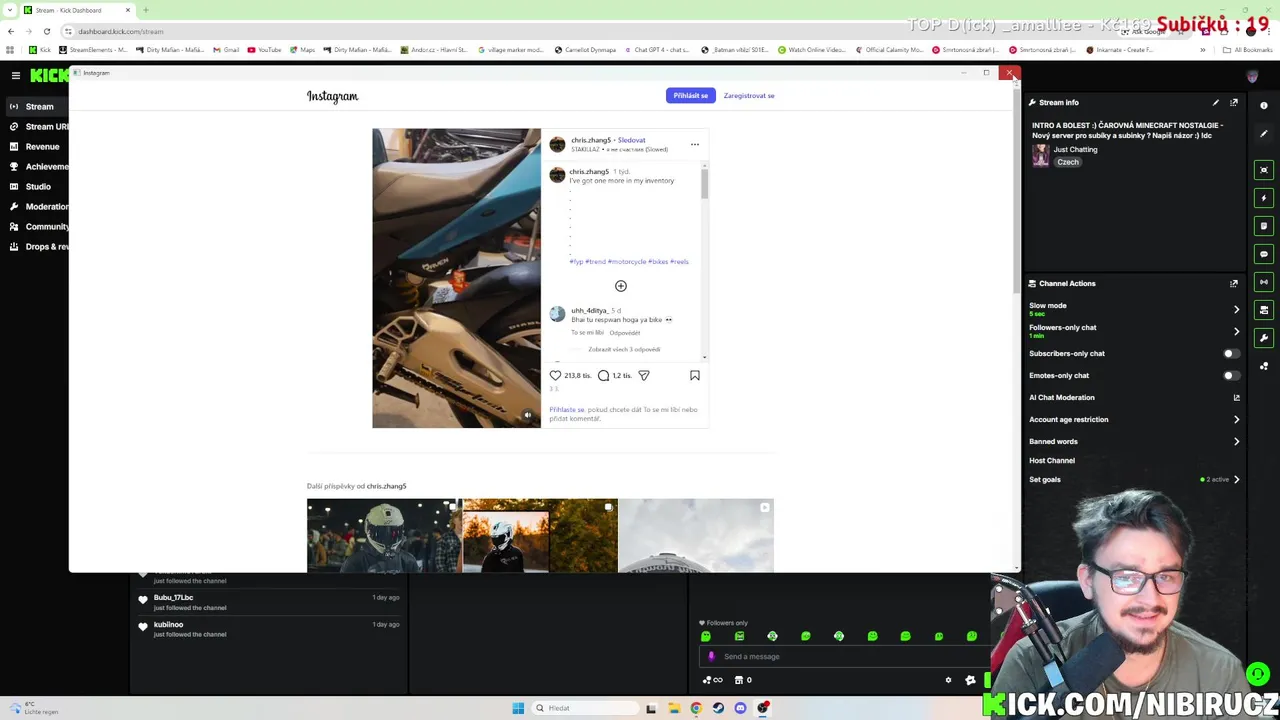Toggle the wrench widget in the right sidebar
The height and width of the screenshot is (720, 1280).
(x=1264, y=338)
